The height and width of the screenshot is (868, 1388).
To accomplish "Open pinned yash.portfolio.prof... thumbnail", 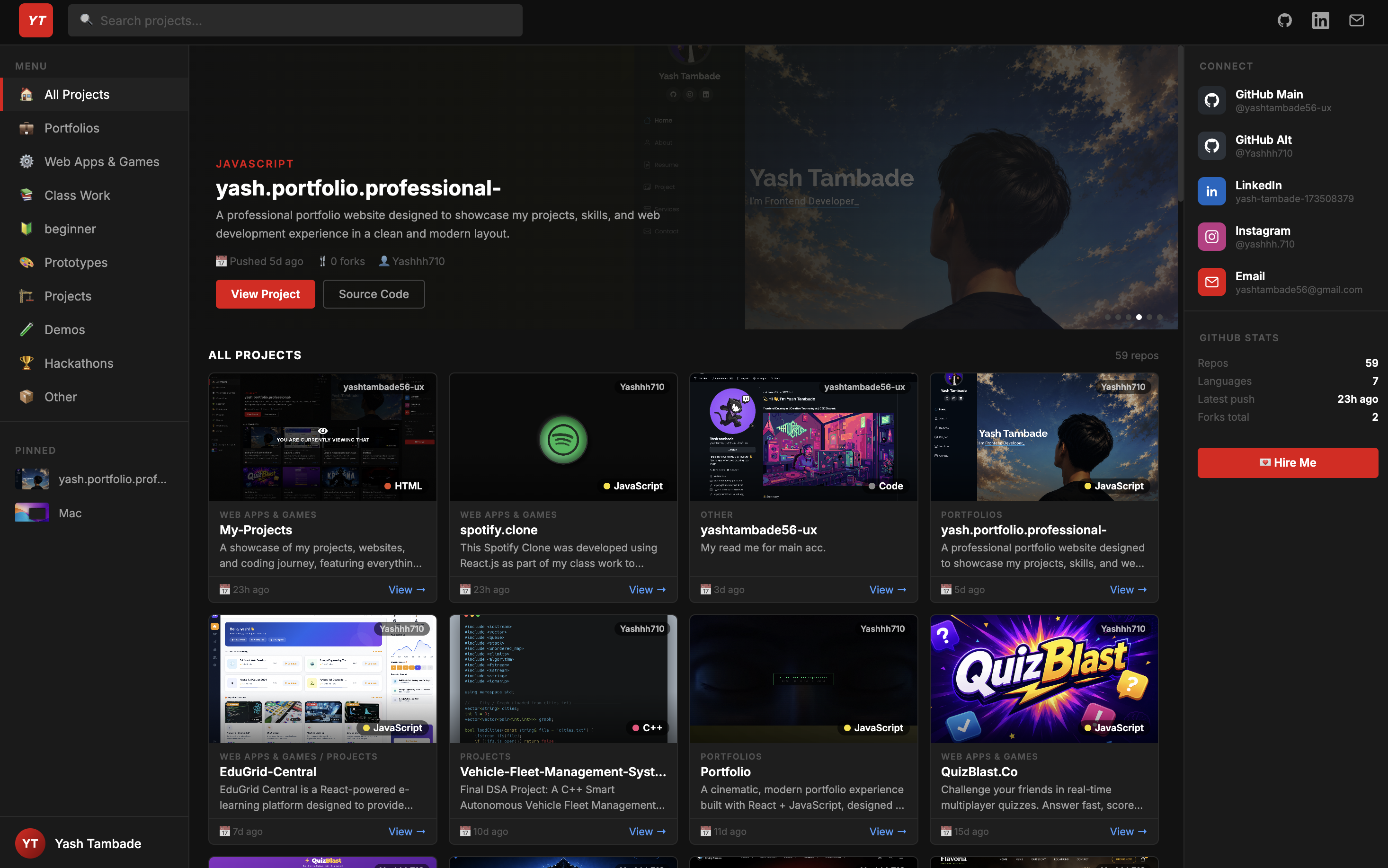I will click(x=32, y=479).
